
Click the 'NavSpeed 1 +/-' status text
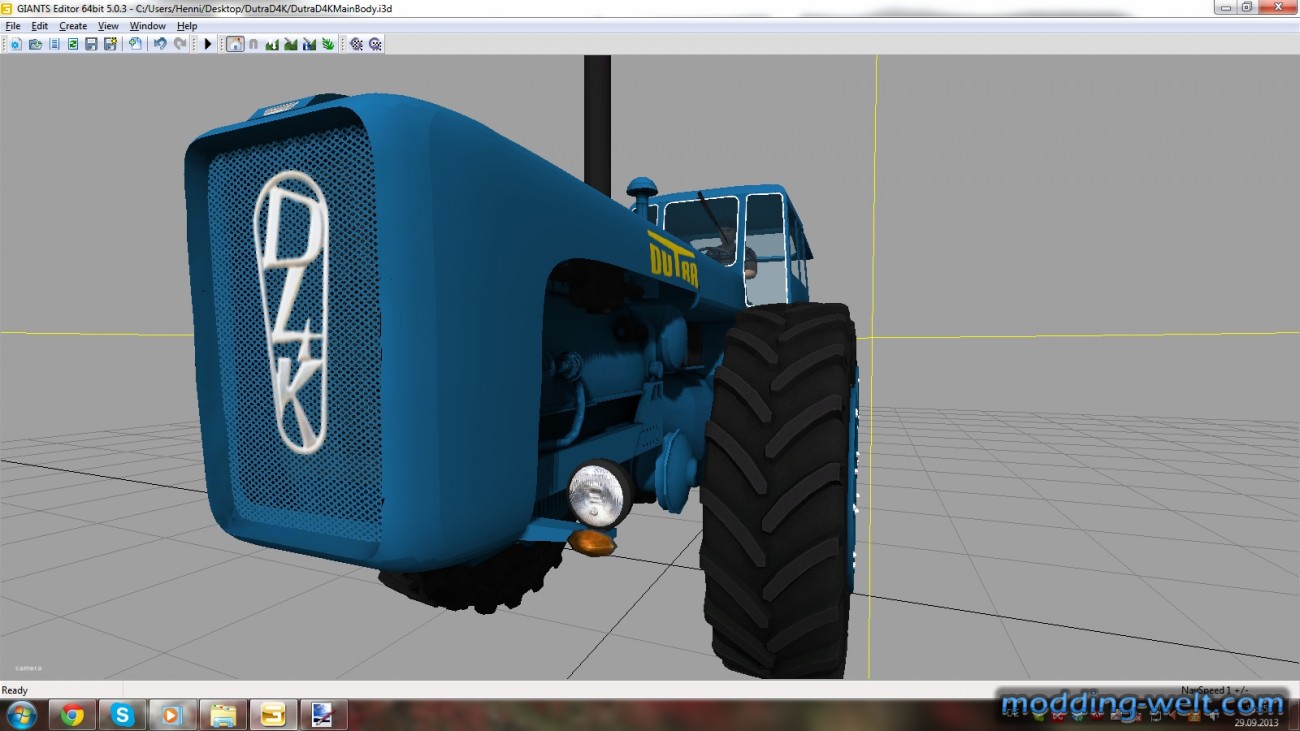click(1215, 690)
